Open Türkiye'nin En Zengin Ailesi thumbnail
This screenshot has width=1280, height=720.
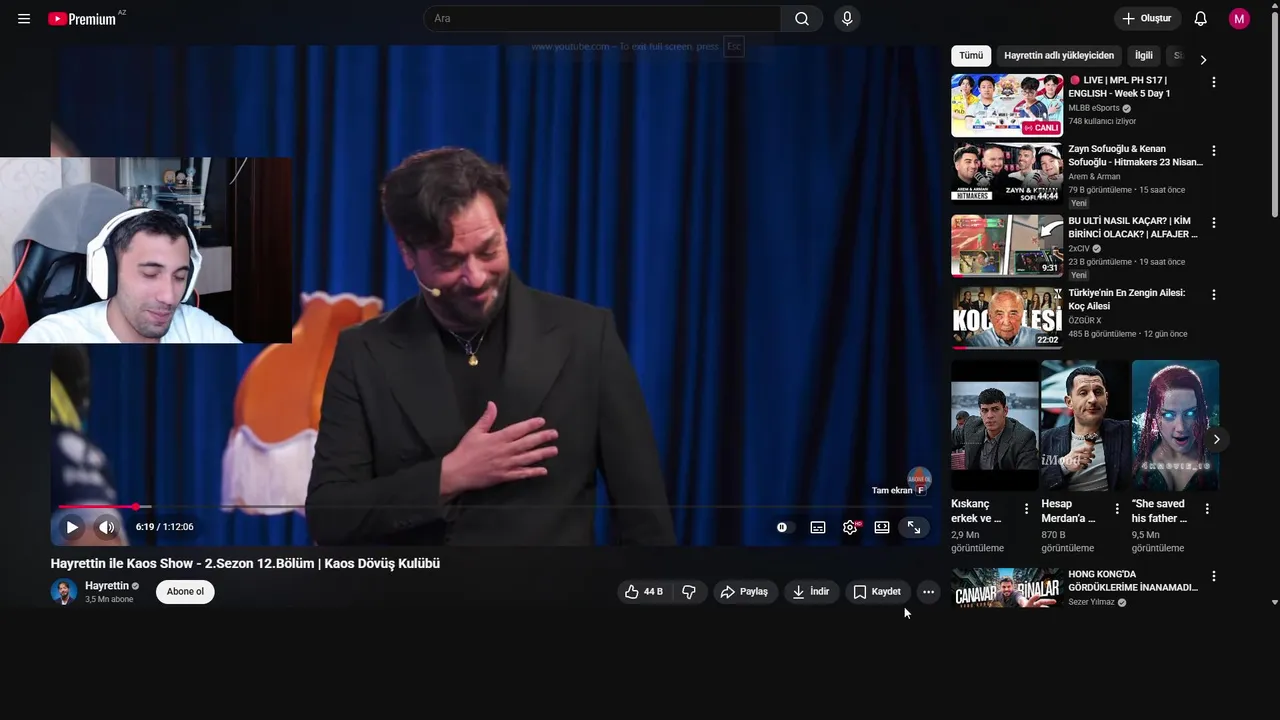click(1007, 318)
